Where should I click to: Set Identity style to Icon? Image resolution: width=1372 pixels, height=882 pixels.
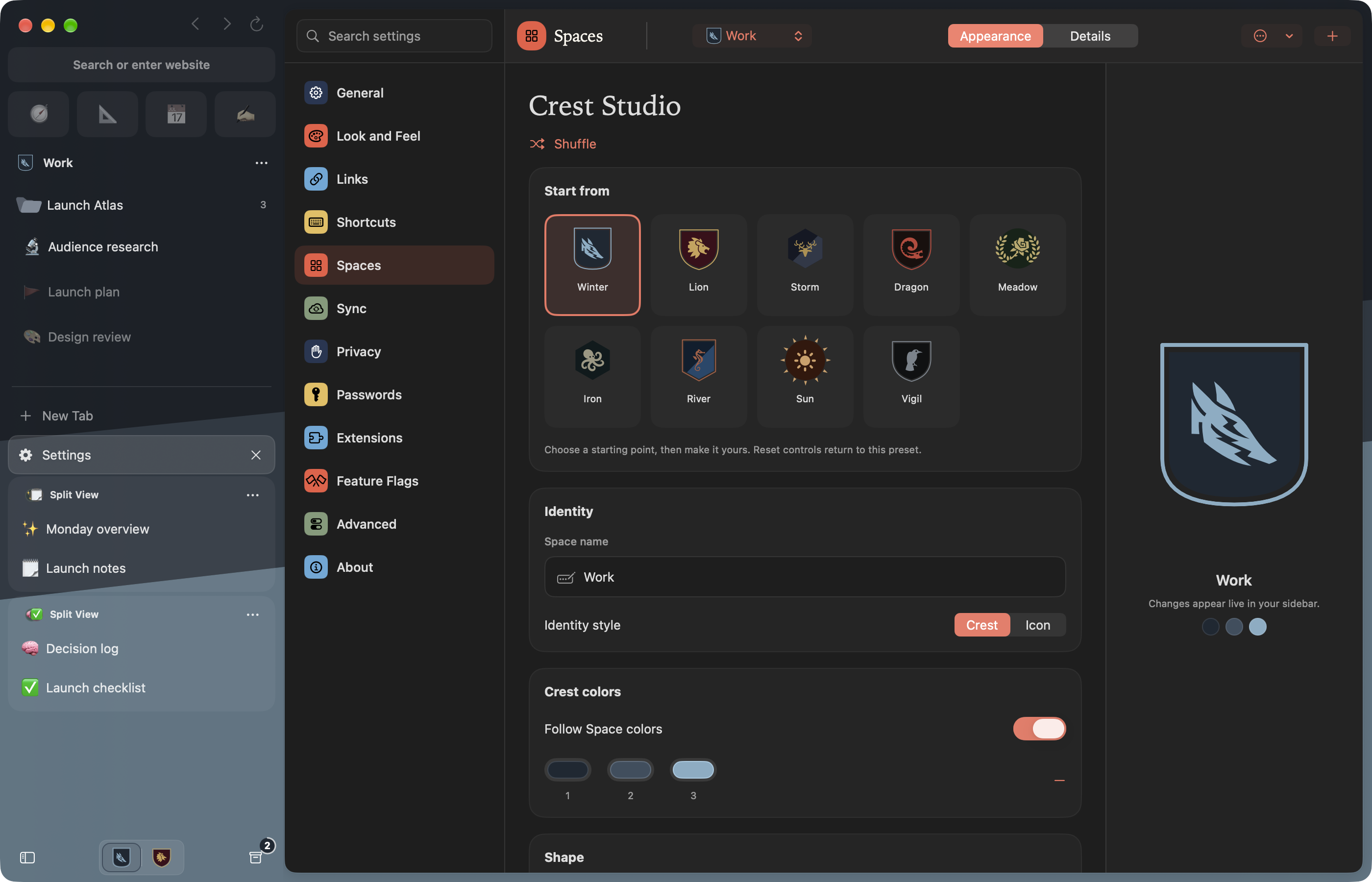coord(1038,625)
